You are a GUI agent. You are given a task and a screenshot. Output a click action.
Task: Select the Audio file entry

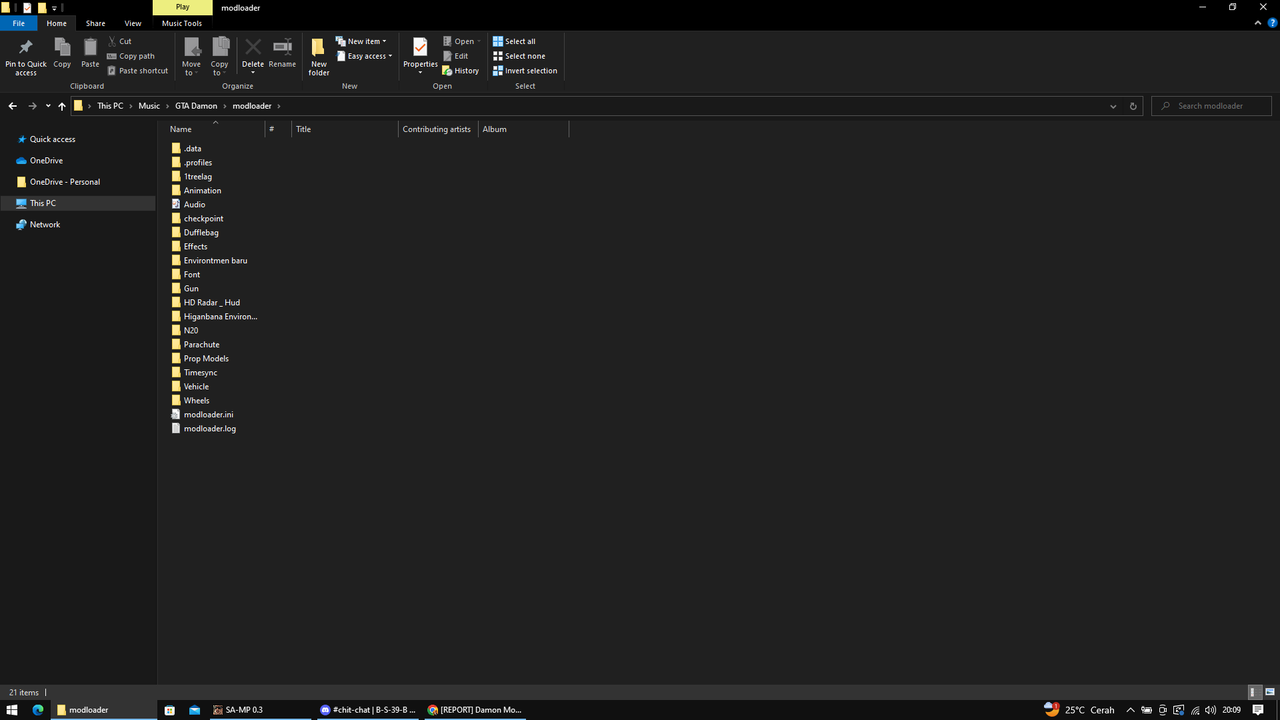point(194,204)
